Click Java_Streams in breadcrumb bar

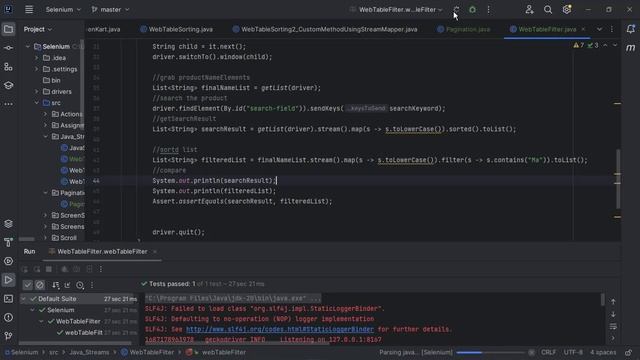(89, 352)
